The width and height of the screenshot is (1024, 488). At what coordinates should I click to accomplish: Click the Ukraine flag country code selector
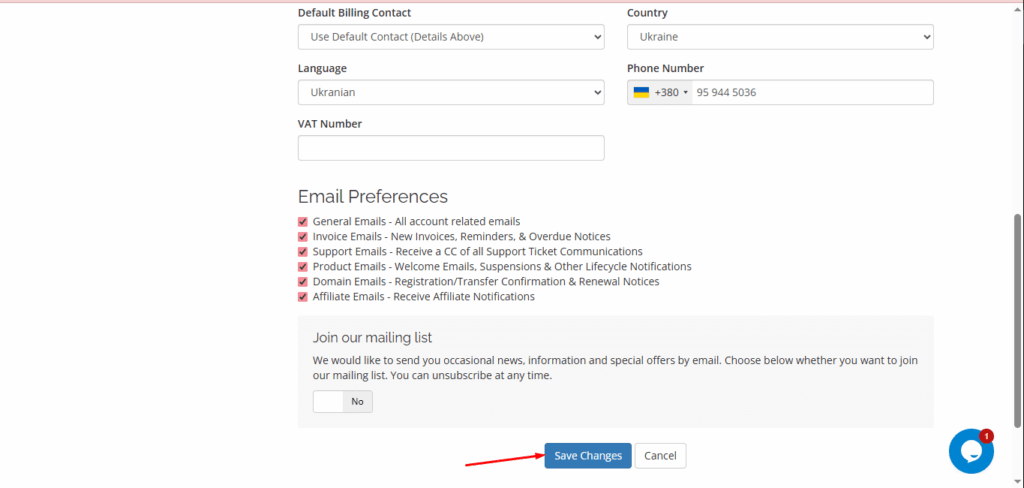(x=660, y=93)
